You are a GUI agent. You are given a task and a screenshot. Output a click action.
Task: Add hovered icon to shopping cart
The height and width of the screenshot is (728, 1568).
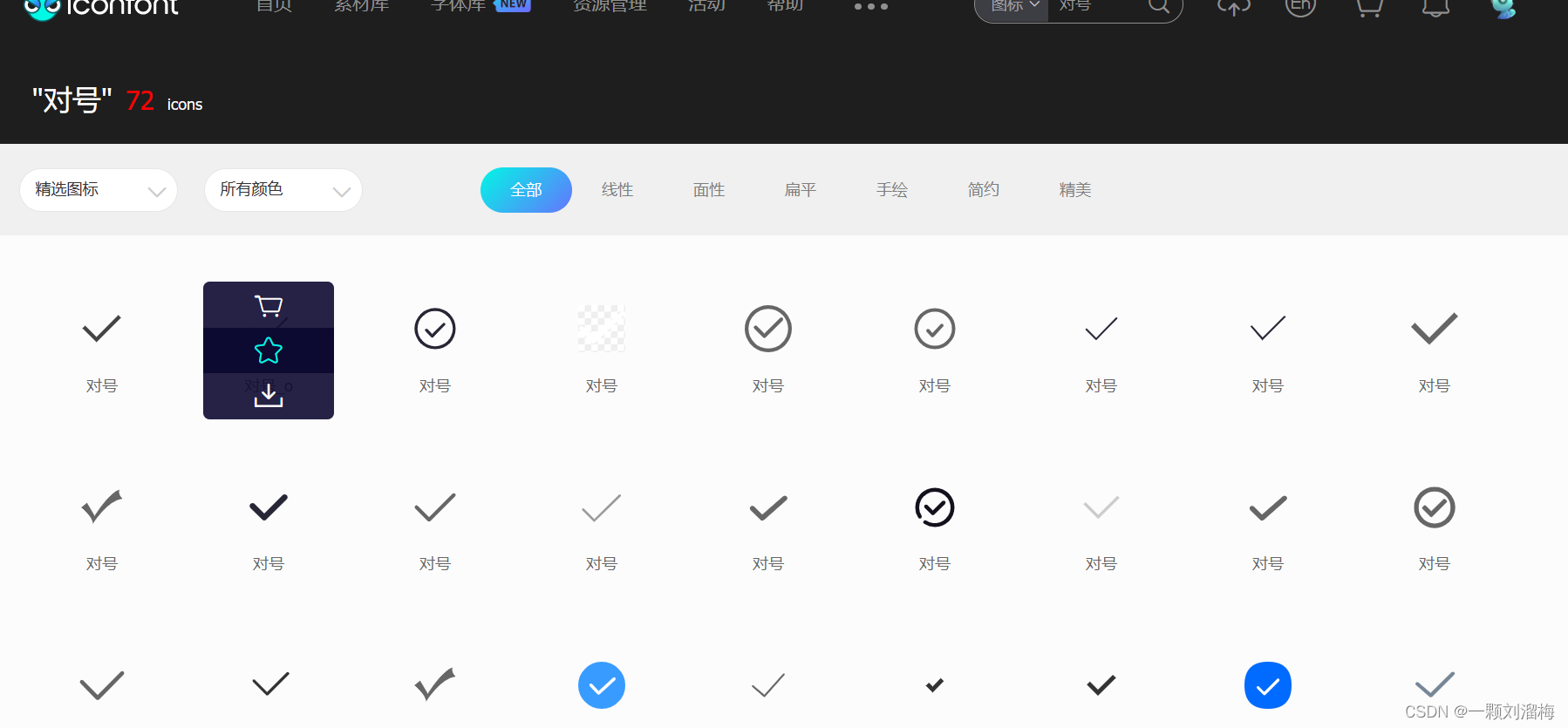coord(269,306)
